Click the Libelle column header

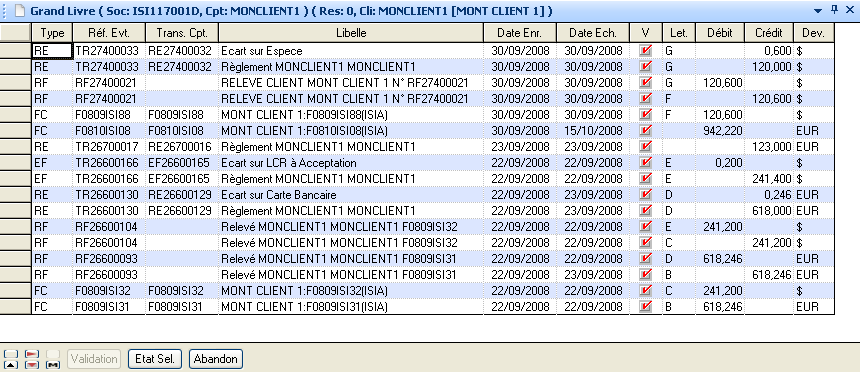351,33
